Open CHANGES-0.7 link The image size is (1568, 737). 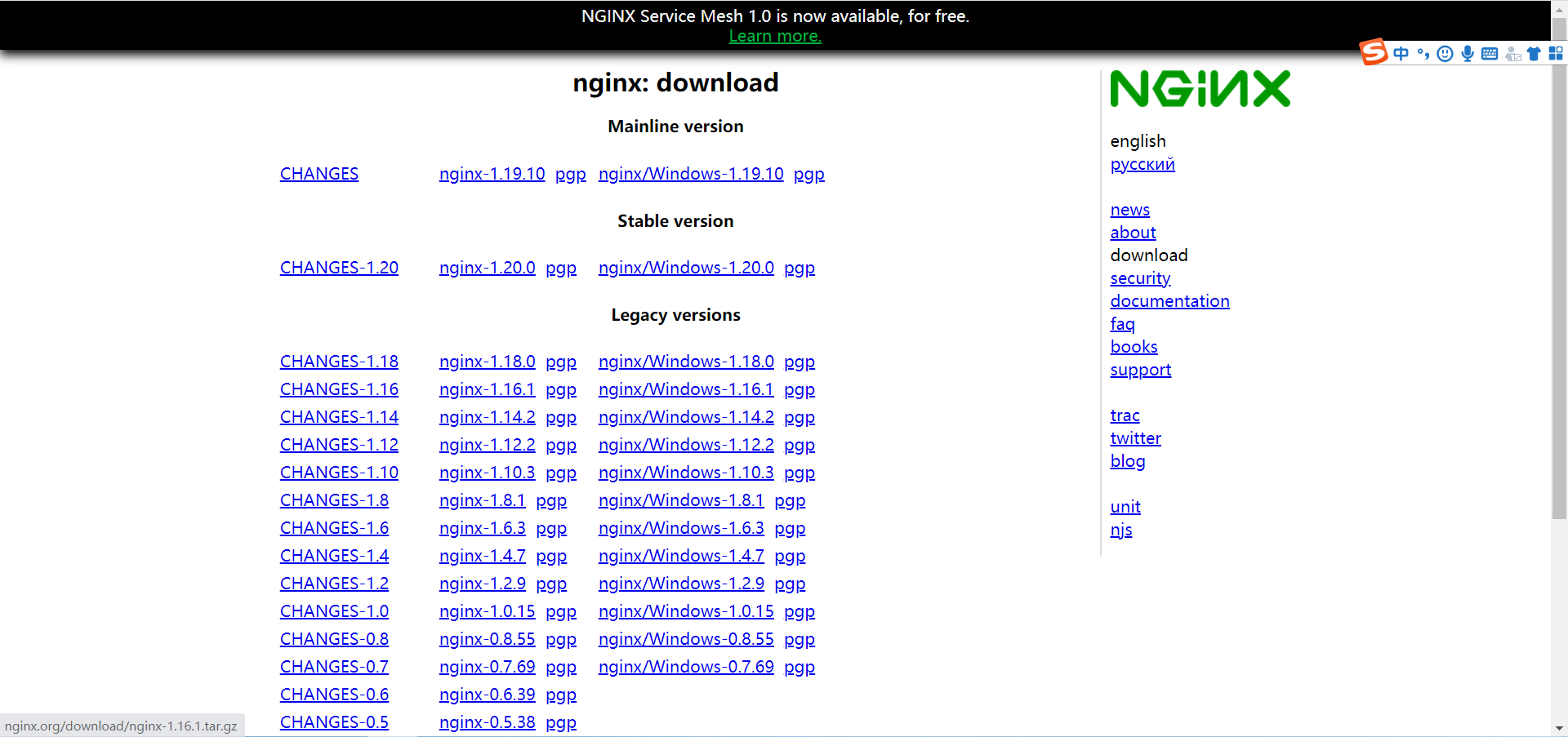point(334,667)
